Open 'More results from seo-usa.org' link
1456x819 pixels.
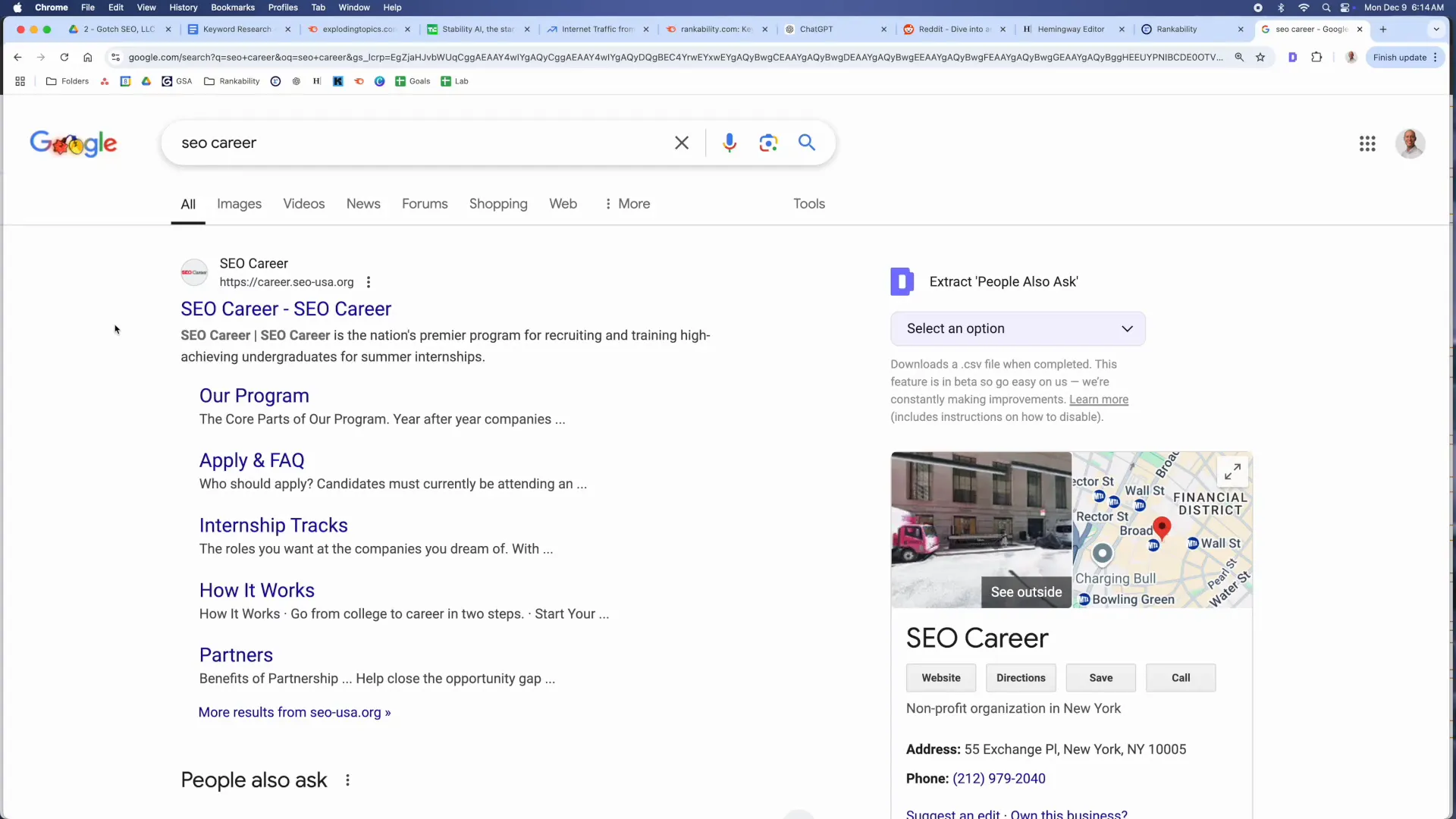click(294, 712)
